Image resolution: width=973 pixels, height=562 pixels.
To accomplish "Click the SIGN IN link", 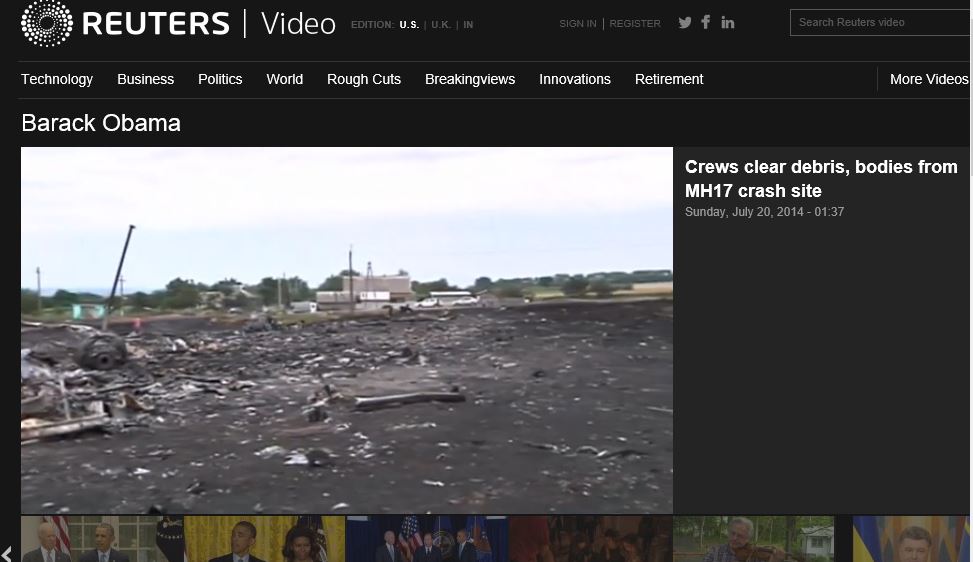I will 578,24.
